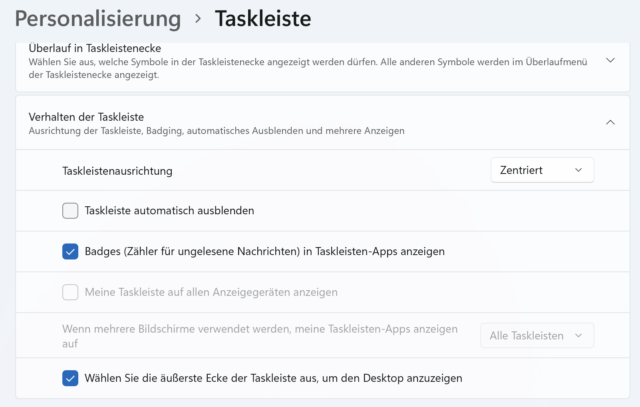The height and width of the screenshot is (407, 640).
Task: Tick Meine Taskleiste auf allen Anzeigegeräten checkbox
Action: coord(70,293)
